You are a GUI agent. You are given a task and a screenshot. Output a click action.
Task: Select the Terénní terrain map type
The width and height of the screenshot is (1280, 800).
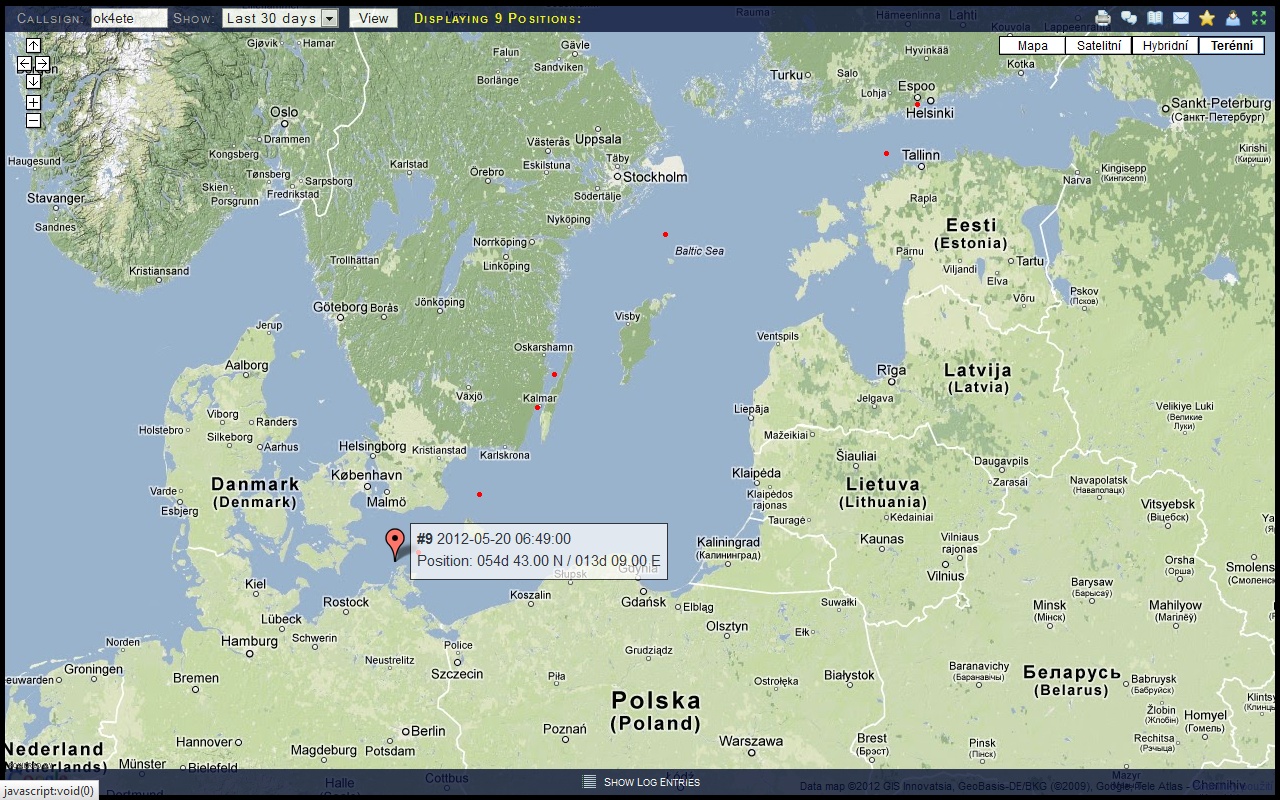pyautogui.click(x=1231, y=46)
